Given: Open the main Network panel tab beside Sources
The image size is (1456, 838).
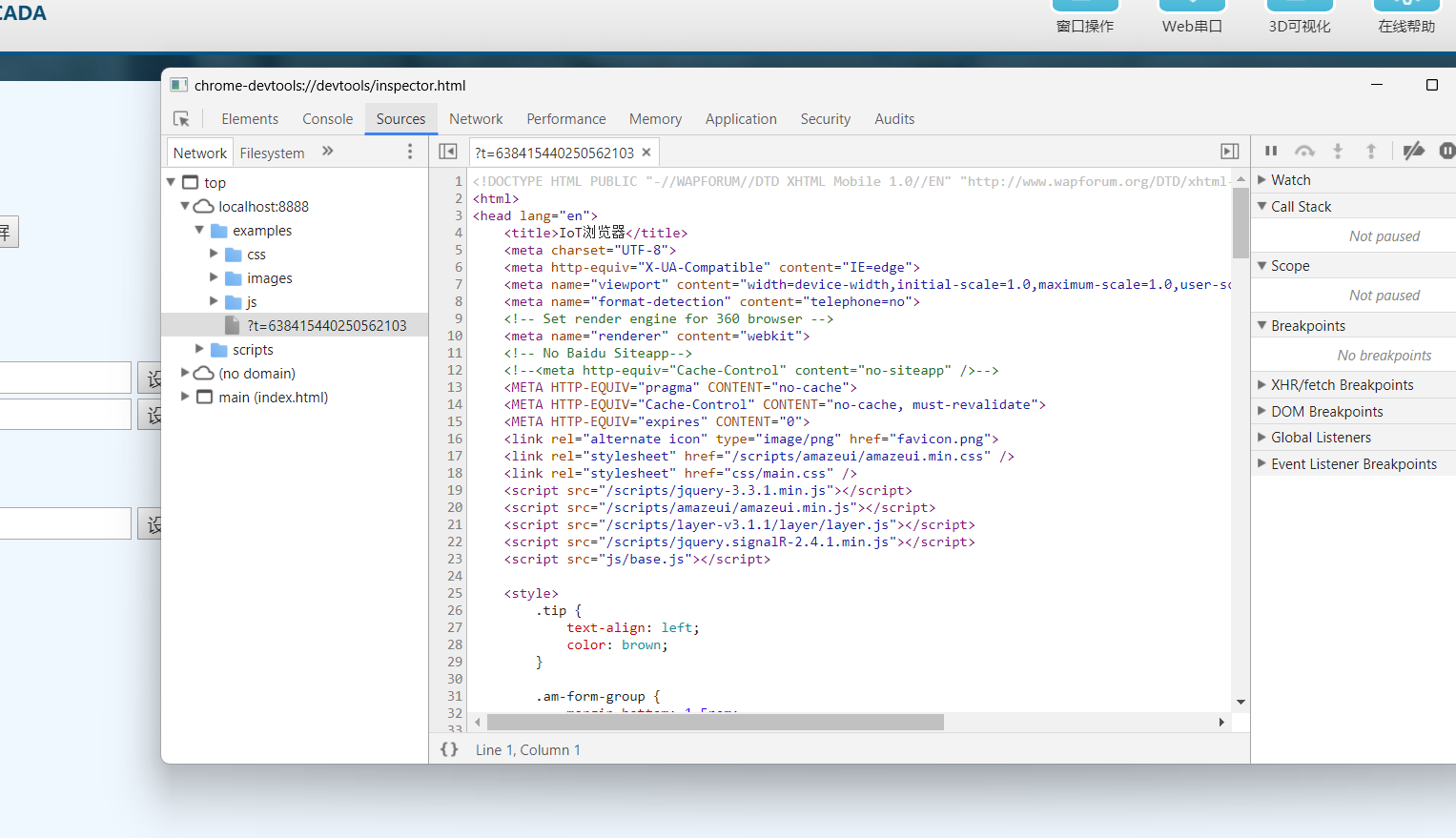Looking at the screenshot, I should 476,119.
